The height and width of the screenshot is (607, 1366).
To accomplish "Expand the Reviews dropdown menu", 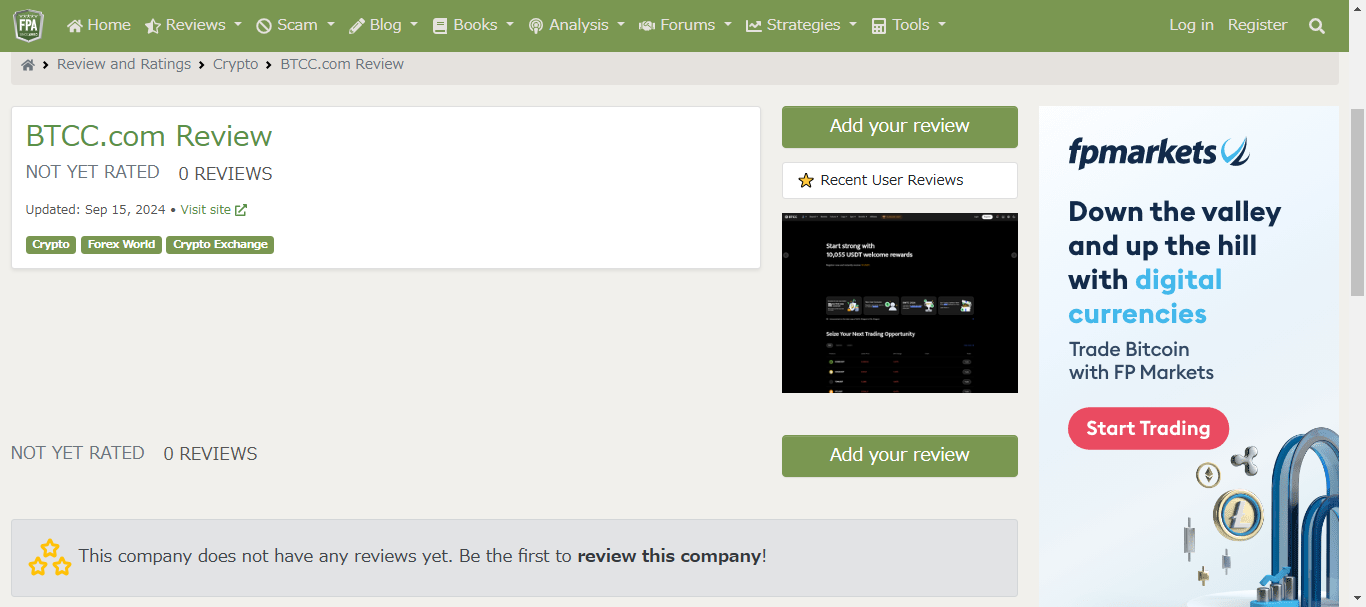I will click(x=193, y=25).
